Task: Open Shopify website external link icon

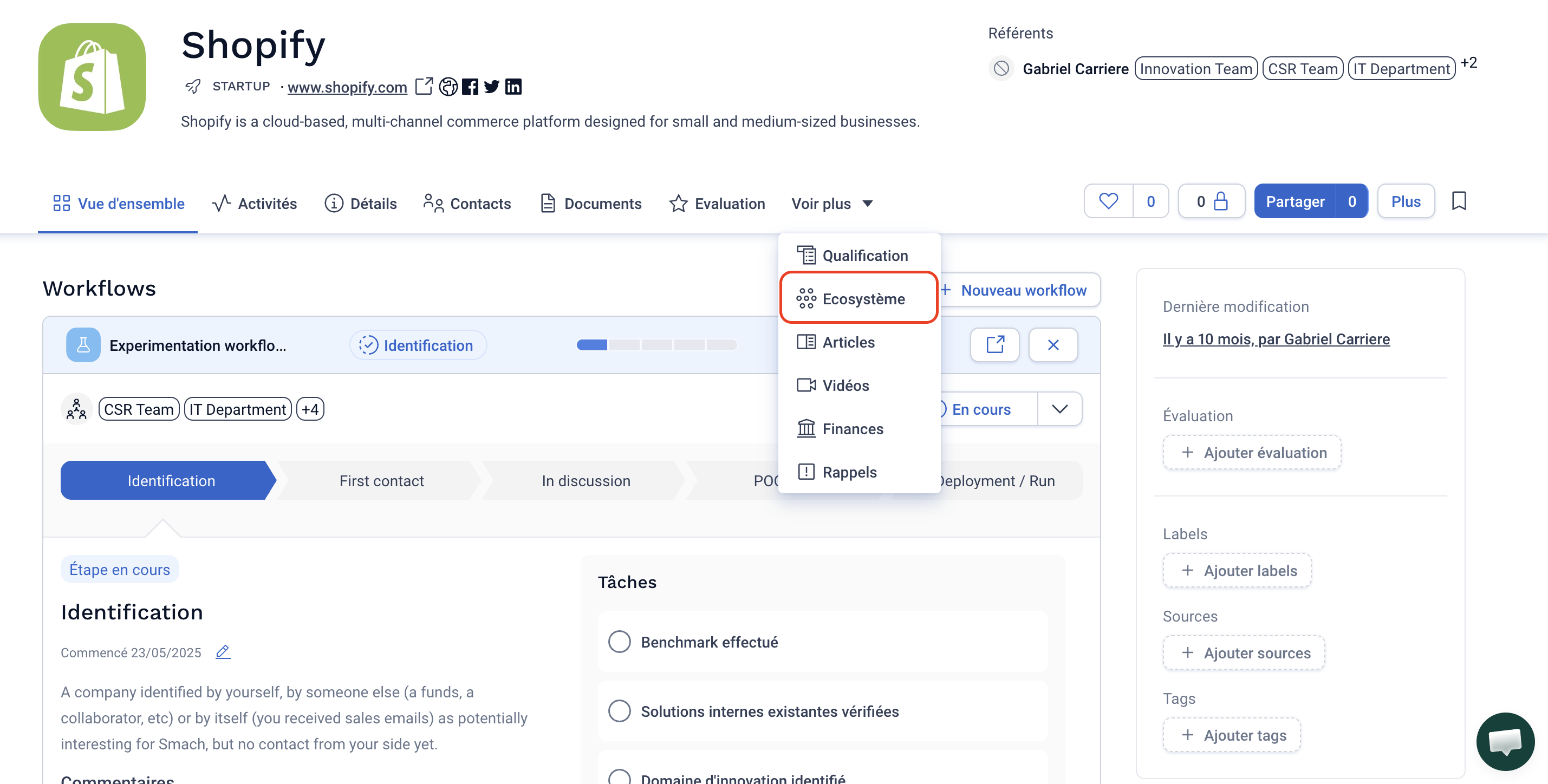Action: pyautogui.click(x=424, y=87)
